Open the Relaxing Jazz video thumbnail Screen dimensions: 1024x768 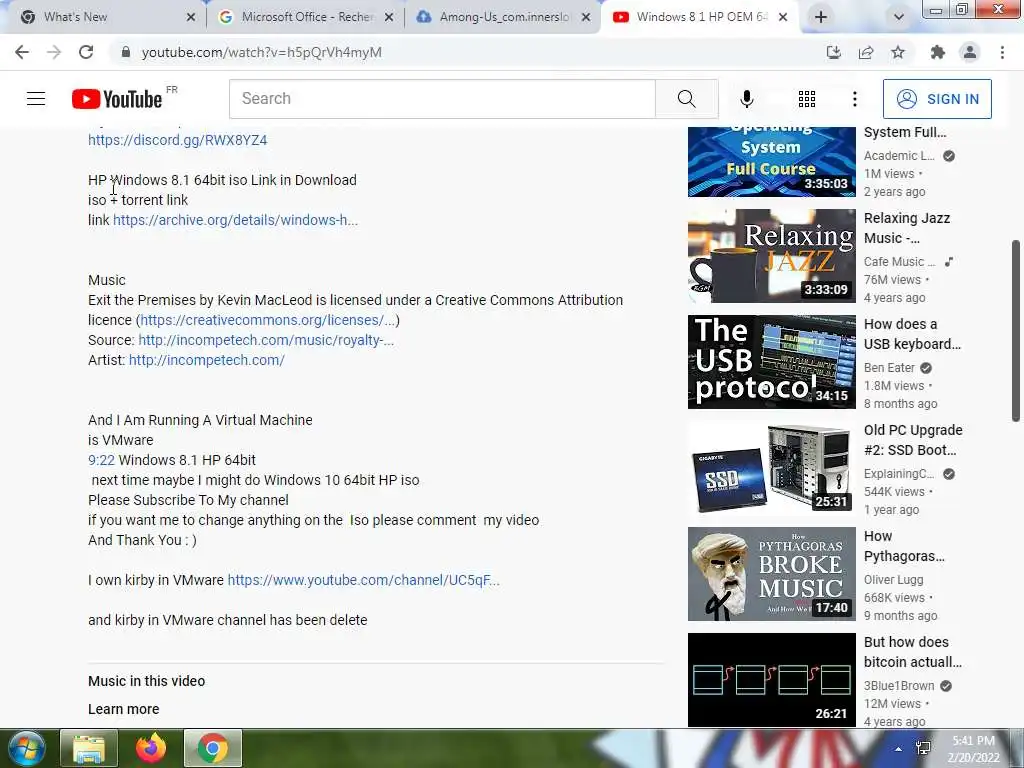coord(772,256)
